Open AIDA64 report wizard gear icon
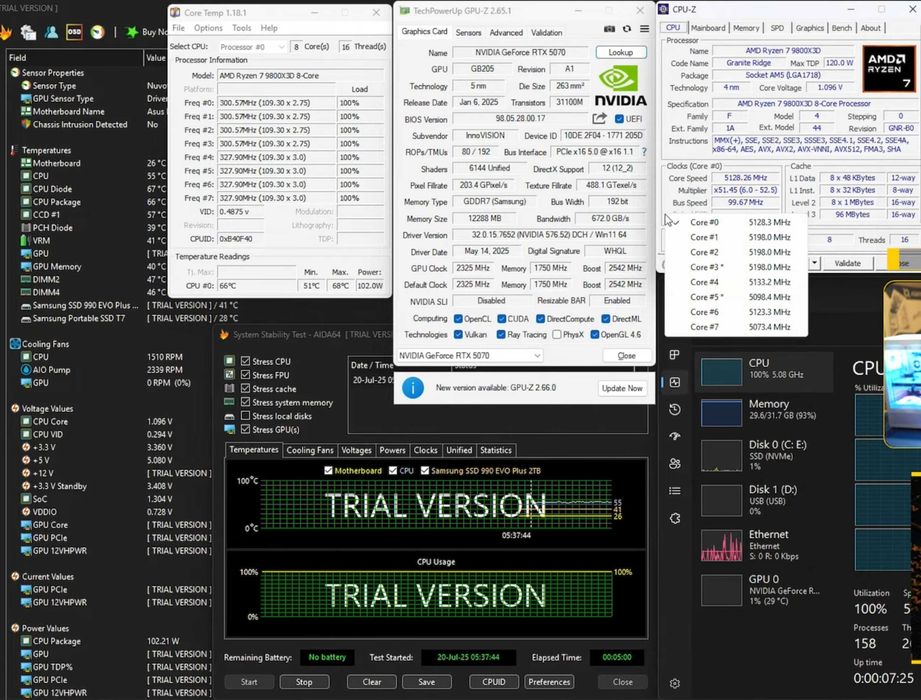Viewport: 921px width, 700px height. click(28, 32)
